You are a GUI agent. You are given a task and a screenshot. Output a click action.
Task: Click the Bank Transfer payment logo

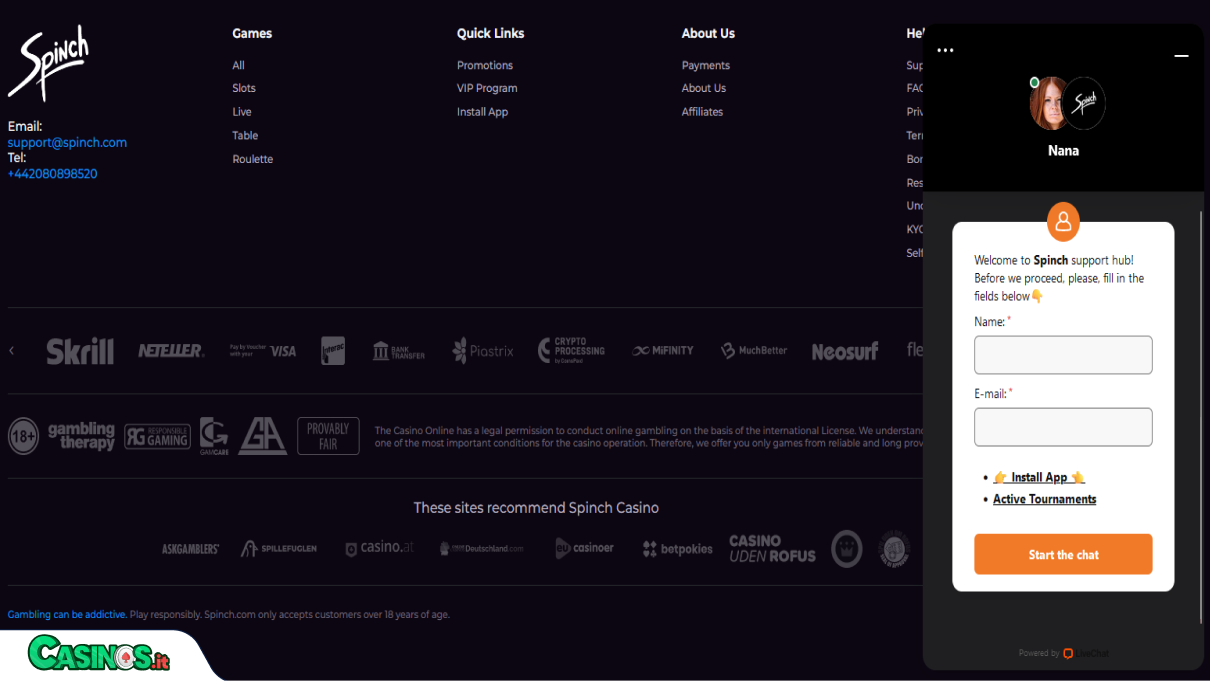click(x=398, y=351)
